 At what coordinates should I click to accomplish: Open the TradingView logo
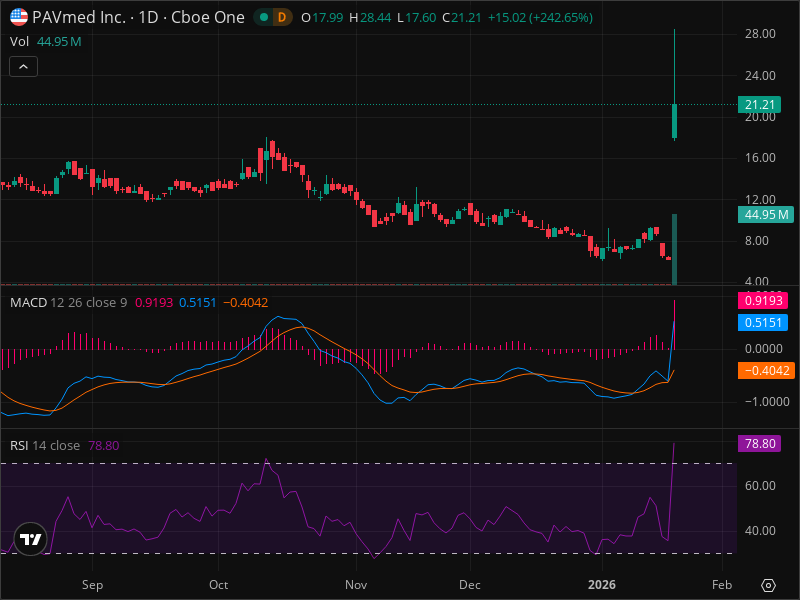tap(31, 539)
